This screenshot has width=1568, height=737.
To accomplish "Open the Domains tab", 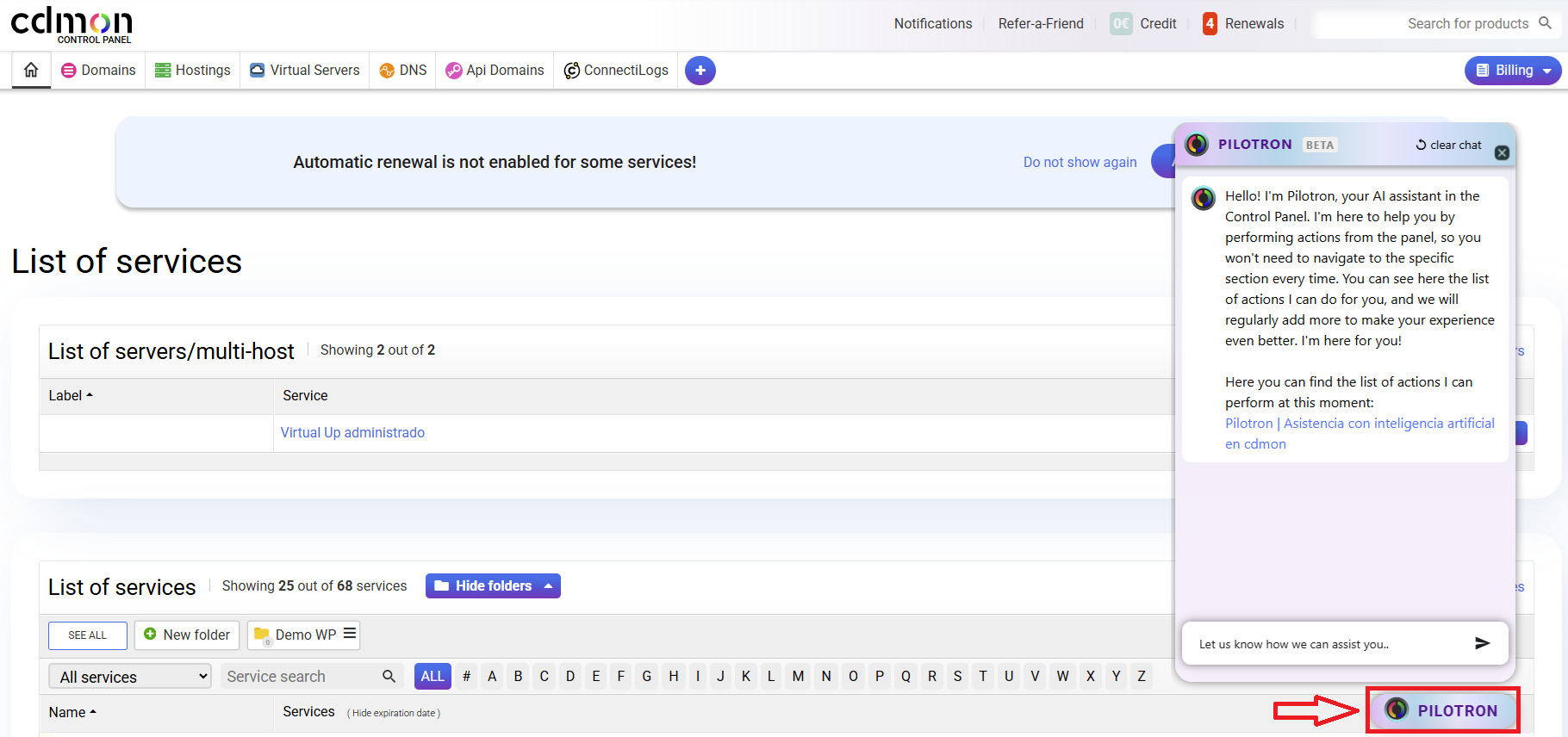I will 98,71.
